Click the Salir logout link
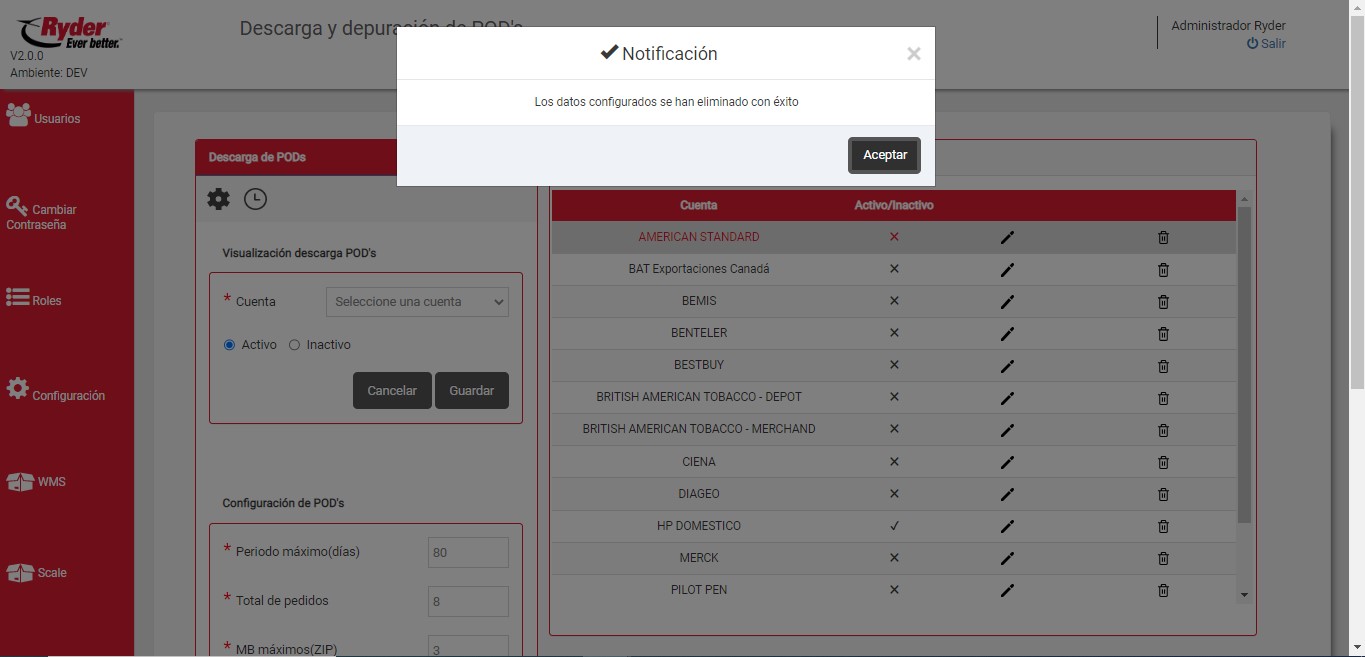 (x=1266, y=44)
